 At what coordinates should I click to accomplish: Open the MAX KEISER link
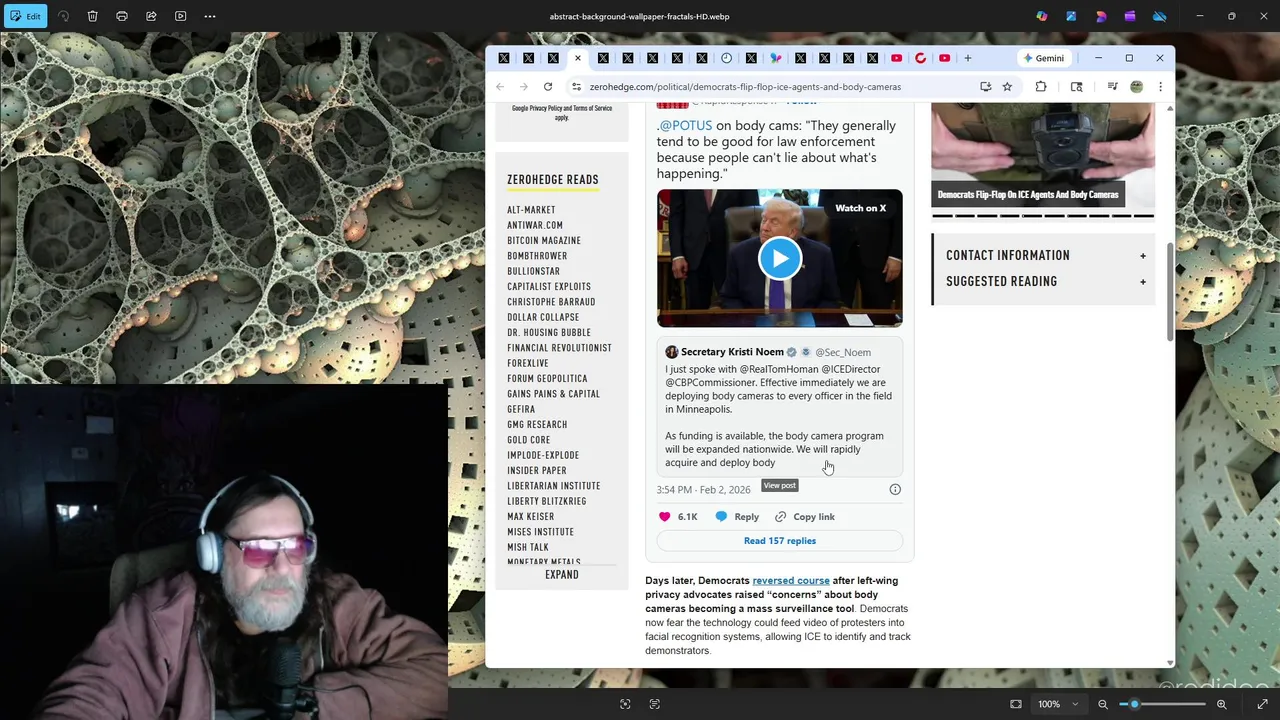(x=530, y=517)
